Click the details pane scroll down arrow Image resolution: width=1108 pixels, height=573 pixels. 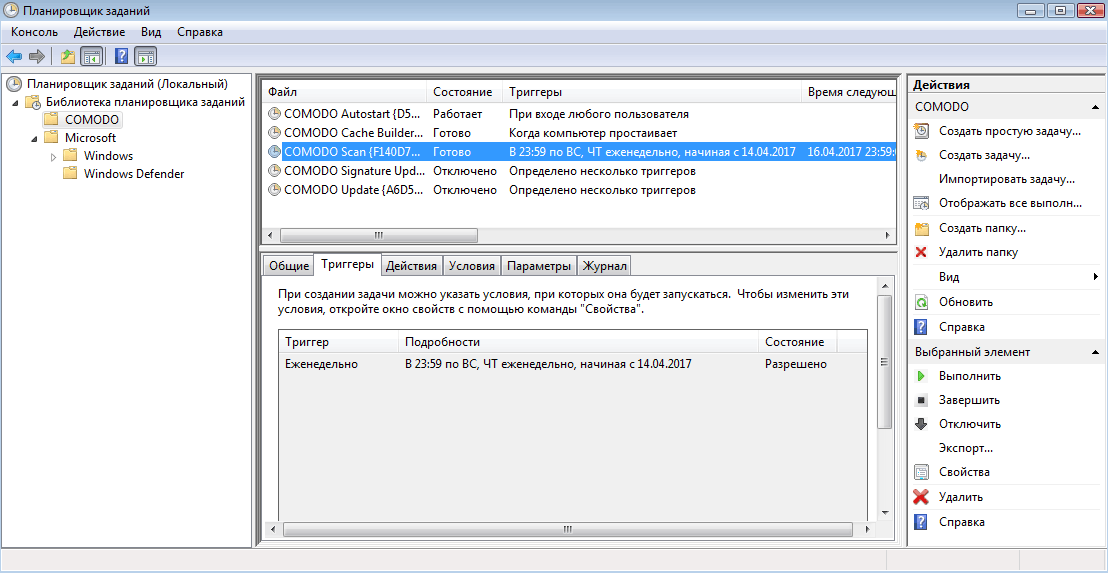click(884, 514)
